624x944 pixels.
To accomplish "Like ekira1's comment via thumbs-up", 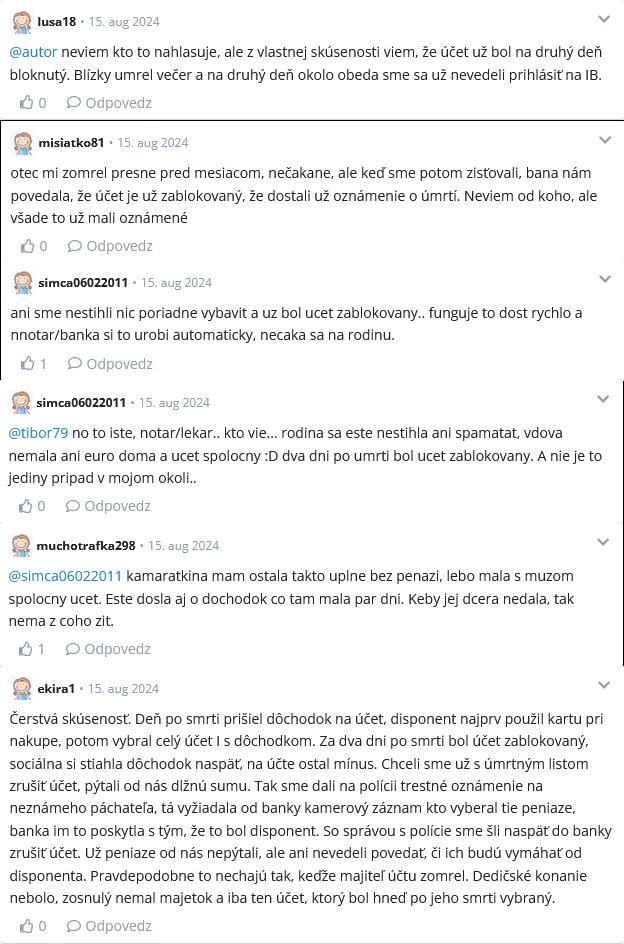I will coord(26,926).
